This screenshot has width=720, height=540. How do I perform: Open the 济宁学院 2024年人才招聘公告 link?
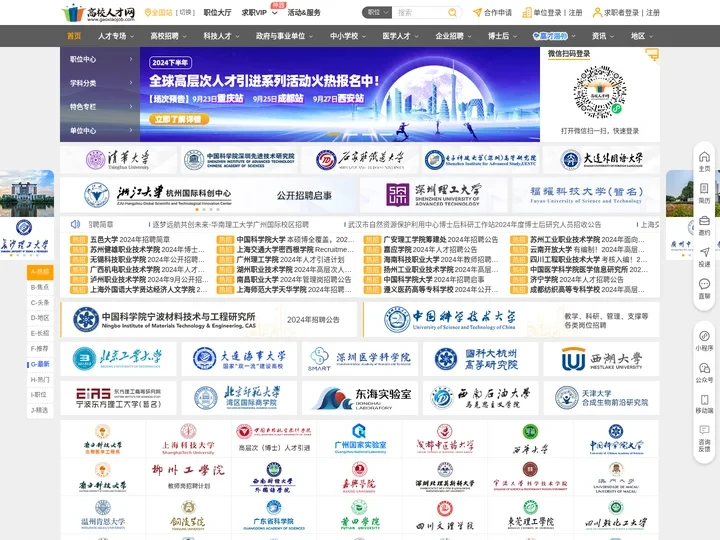pyautogui.click(x=577, y=280)
